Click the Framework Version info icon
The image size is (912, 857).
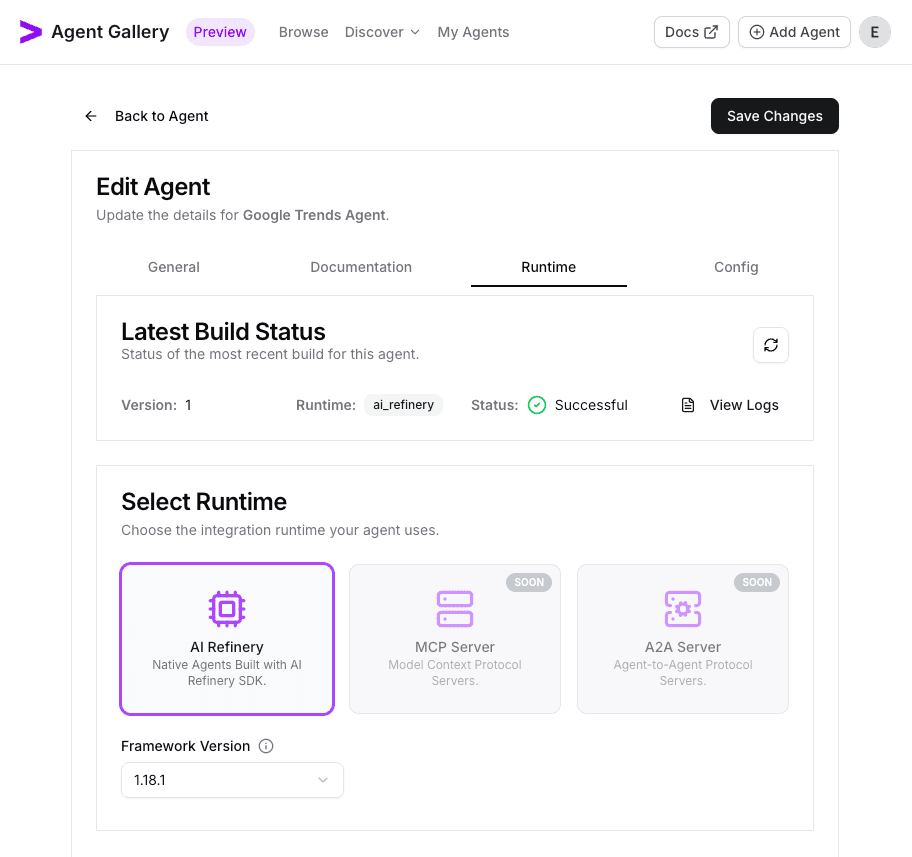(266, 746)
